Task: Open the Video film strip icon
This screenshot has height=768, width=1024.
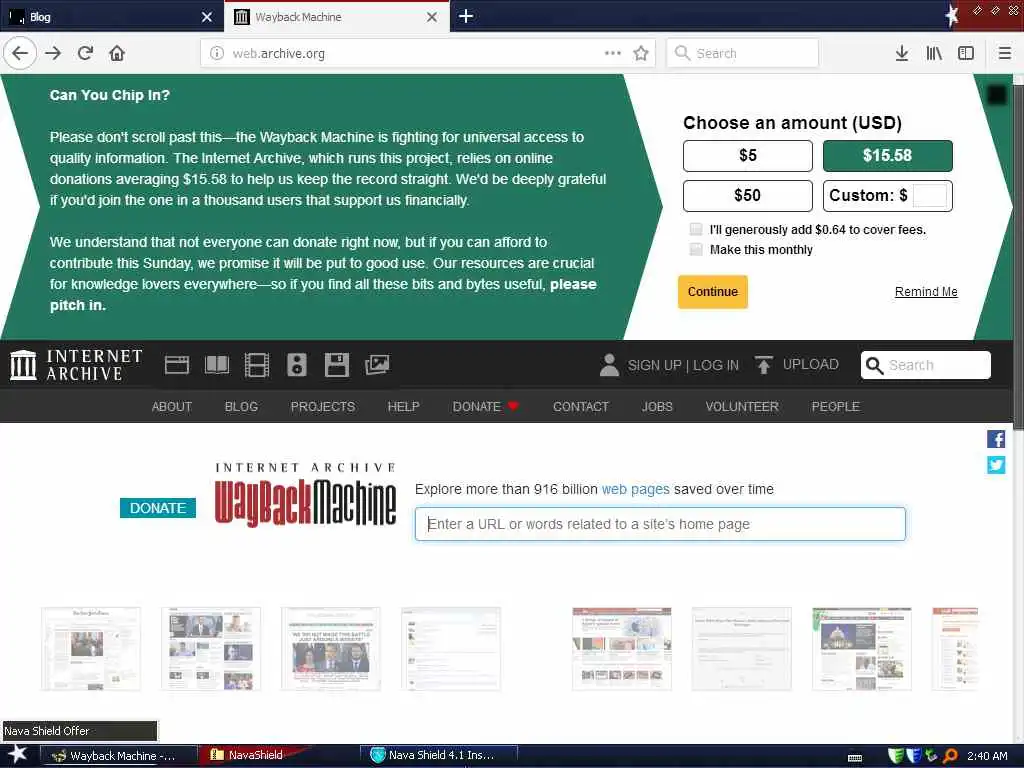Action: pyautogui.click(x=257, y=364)
